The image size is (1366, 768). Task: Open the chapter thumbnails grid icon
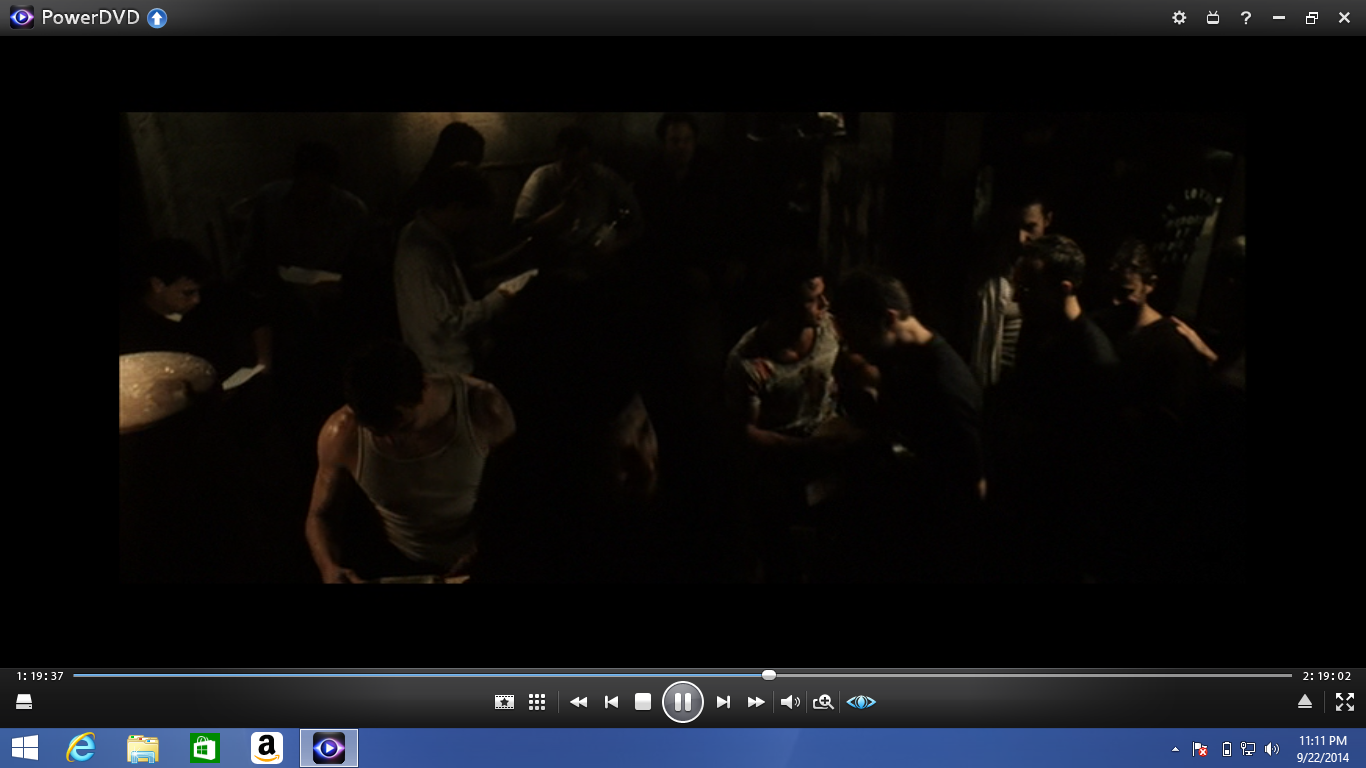click(x=536, y=702)
